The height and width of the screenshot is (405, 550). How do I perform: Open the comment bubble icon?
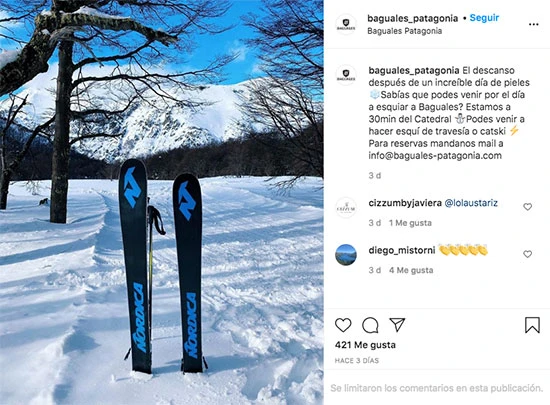[370, 325]
